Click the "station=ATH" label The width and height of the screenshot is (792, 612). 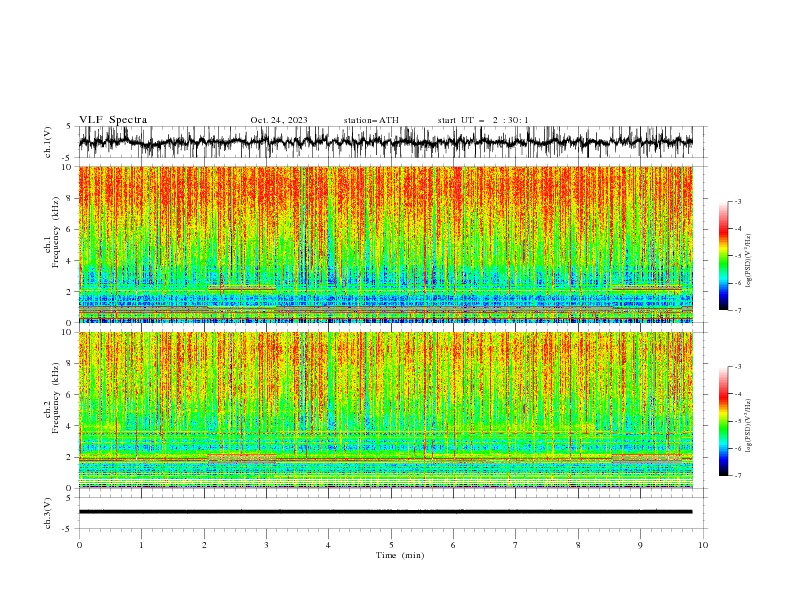click(371, 120)
